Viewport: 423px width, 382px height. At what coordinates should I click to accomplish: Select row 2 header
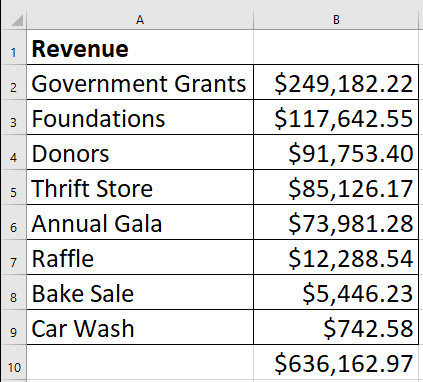[x=14, y=82]
